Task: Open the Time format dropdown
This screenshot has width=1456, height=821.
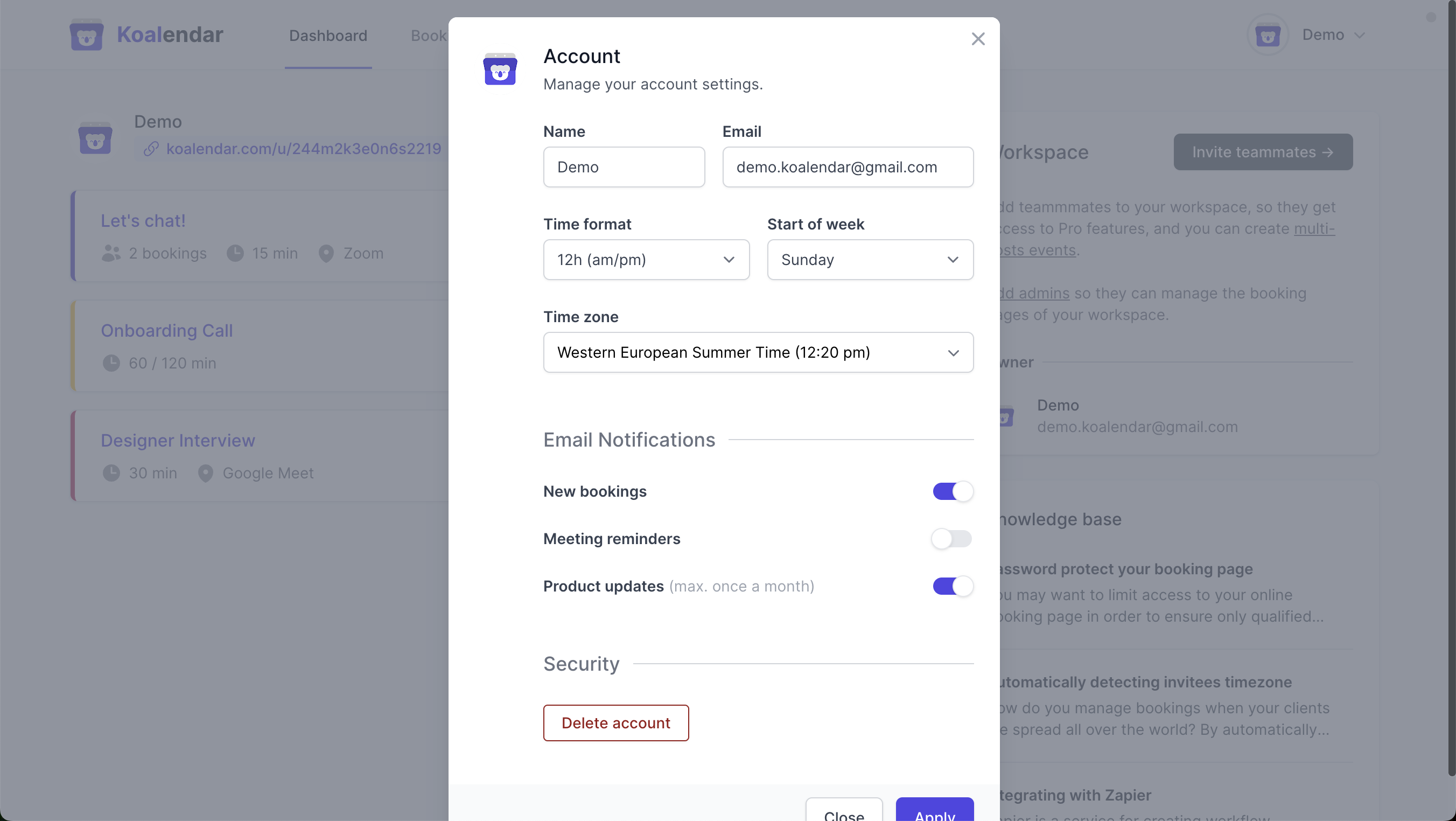Action: (x=646, y=260)
